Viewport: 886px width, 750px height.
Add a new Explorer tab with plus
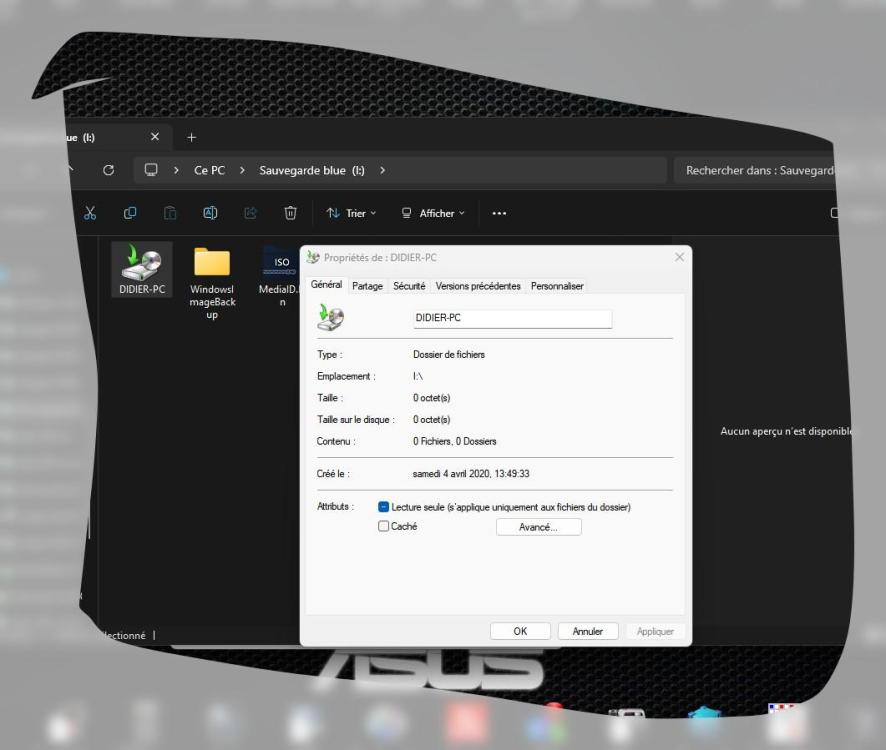(x=193, y=137)
